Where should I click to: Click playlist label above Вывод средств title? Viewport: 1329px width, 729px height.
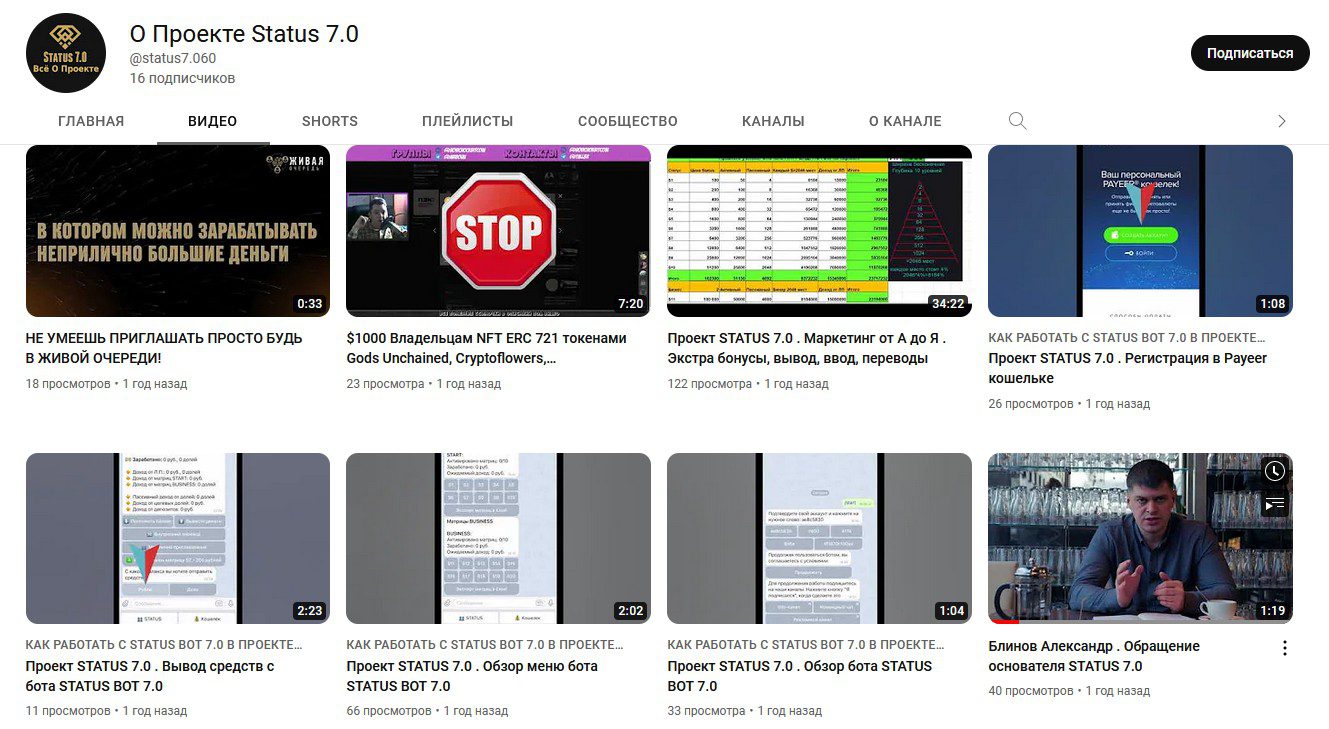click(164, 646)
